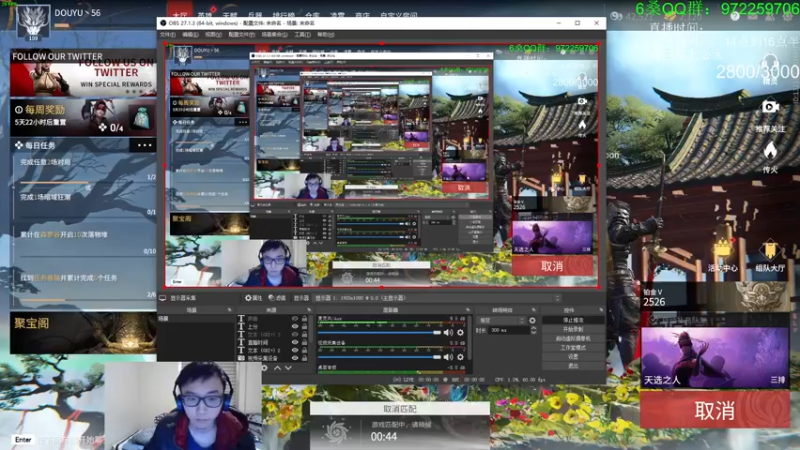Select 场景 item in scenes list
Image resolution: width=800 pixels, height=450 pixels.
click(195, 318)
